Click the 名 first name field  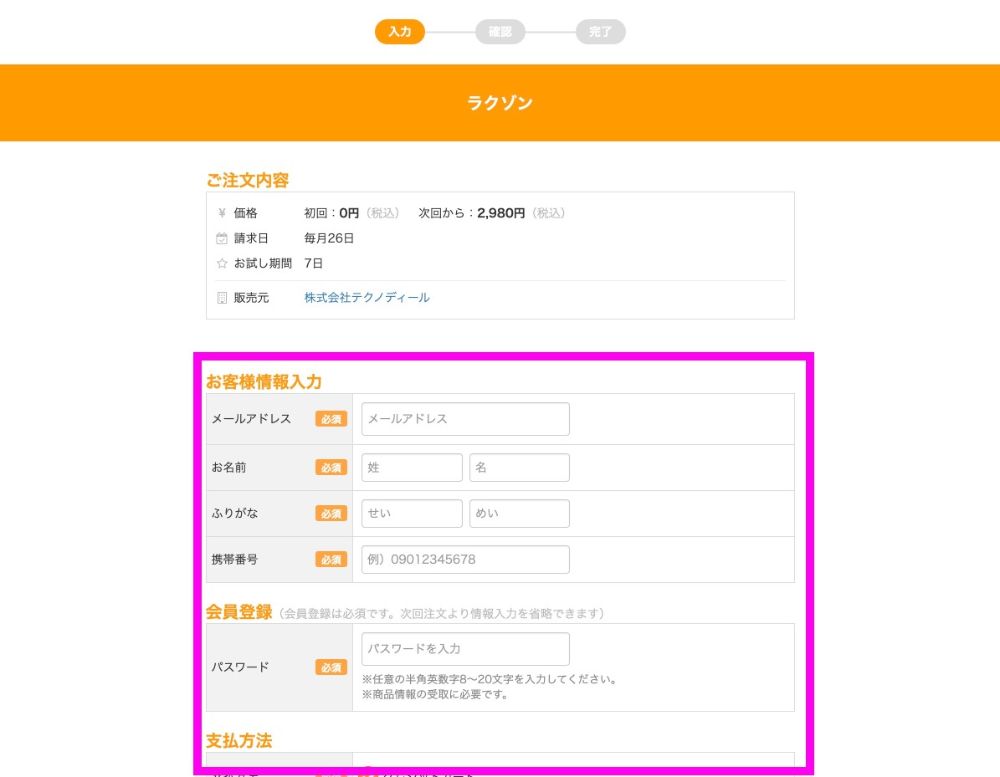[519, 467]
